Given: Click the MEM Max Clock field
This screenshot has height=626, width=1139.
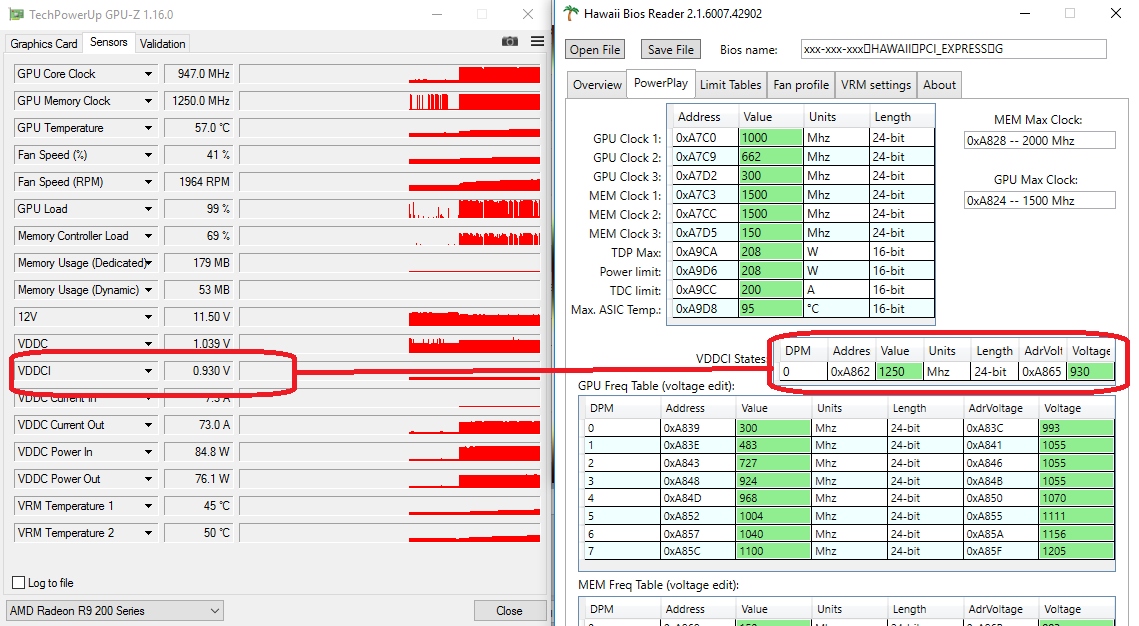Looking at the screenshot, I should 1039,141.
